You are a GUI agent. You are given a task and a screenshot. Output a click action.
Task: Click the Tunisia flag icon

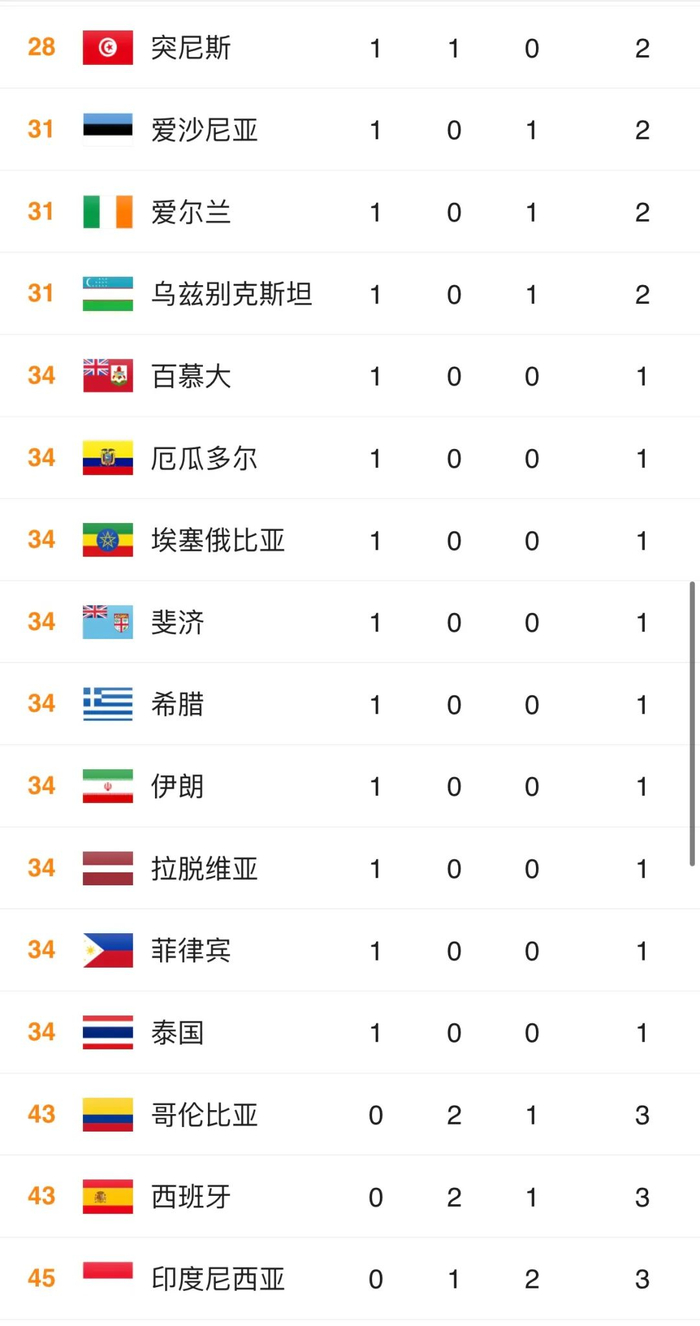click(108, 48)
